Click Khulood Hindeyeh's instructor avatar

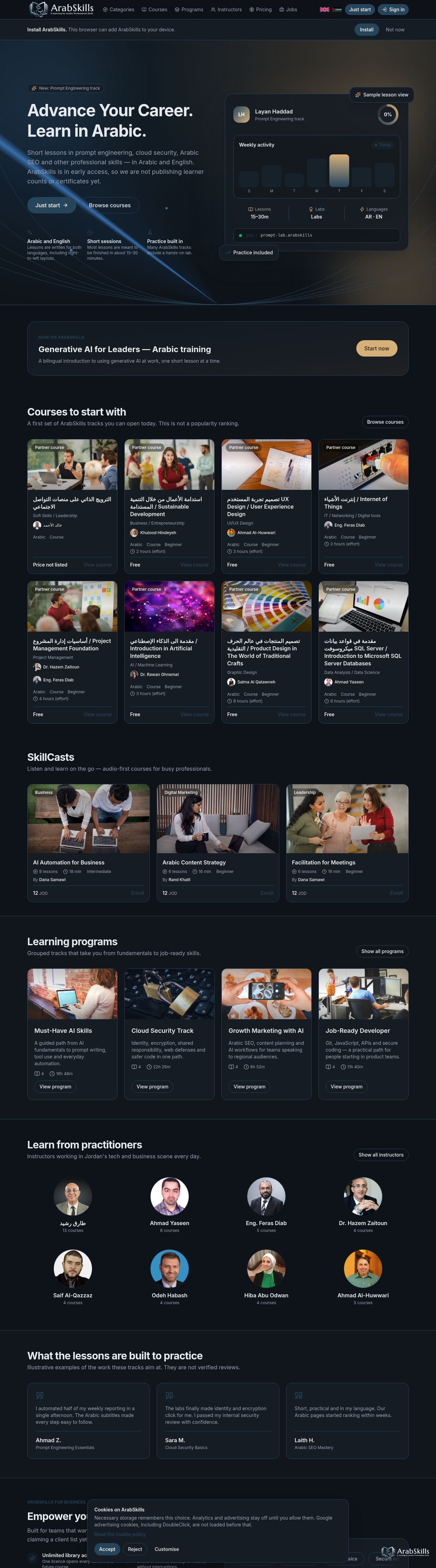[134, 532]
